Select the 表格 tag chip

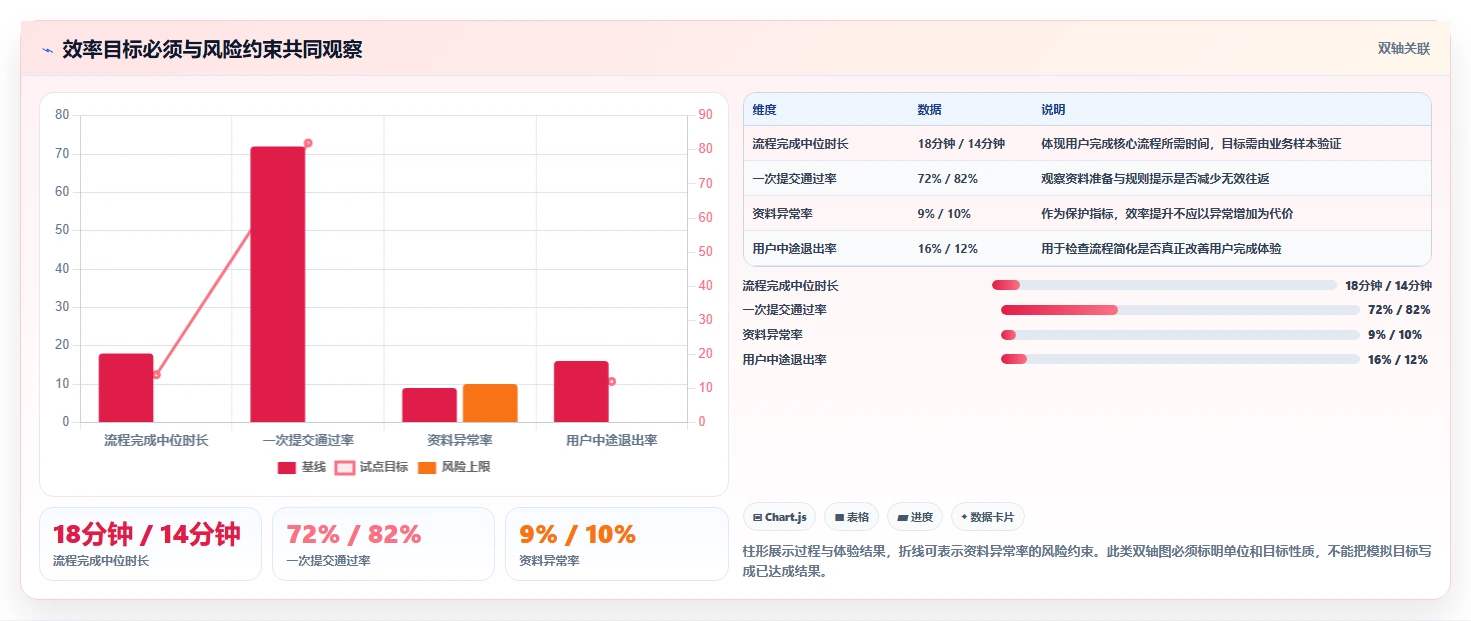[x=852, y=517]
